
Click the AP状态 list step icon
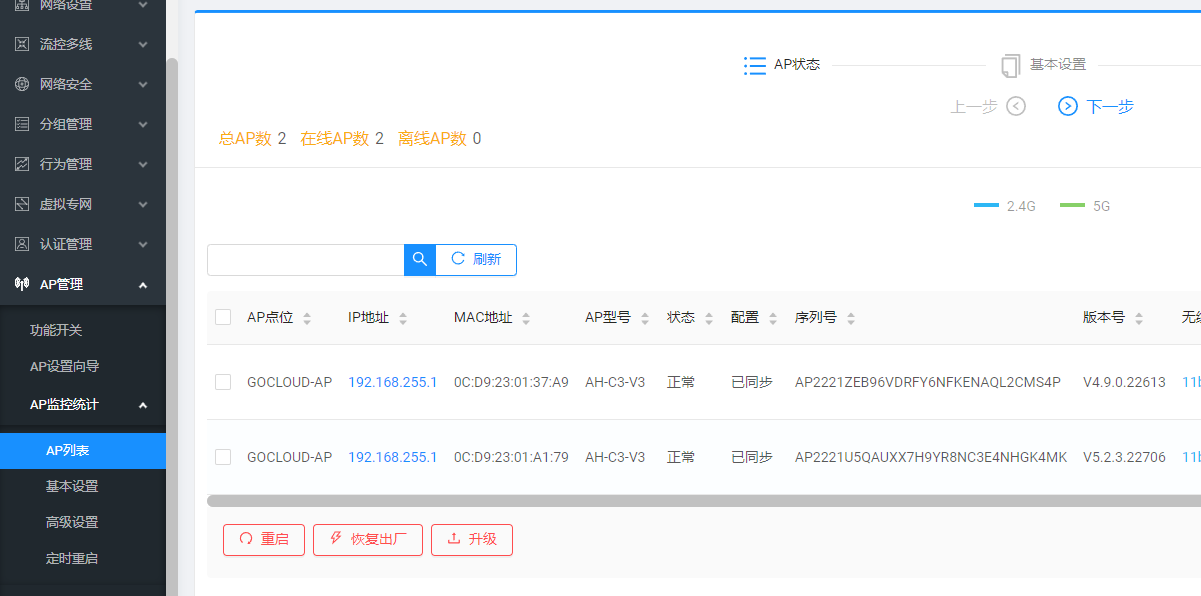(x=755, y=65)
